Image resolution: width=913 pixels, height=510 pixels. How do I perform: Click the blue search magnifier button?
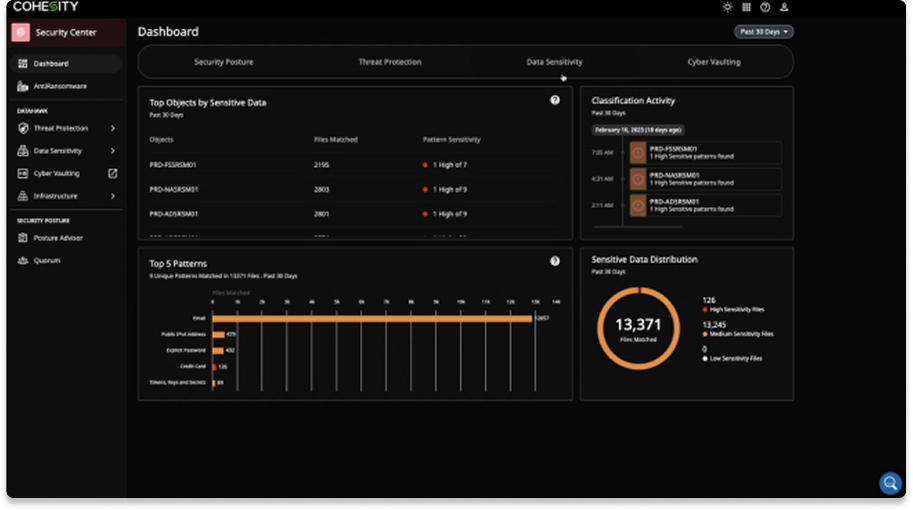pyautogui.click(x=889, y=483)
